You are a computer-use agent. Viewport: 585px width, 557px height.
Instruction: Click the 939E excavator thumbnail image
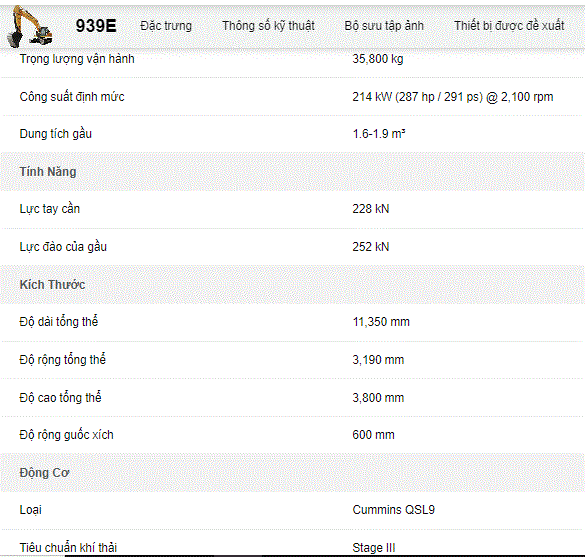point(29,26)
